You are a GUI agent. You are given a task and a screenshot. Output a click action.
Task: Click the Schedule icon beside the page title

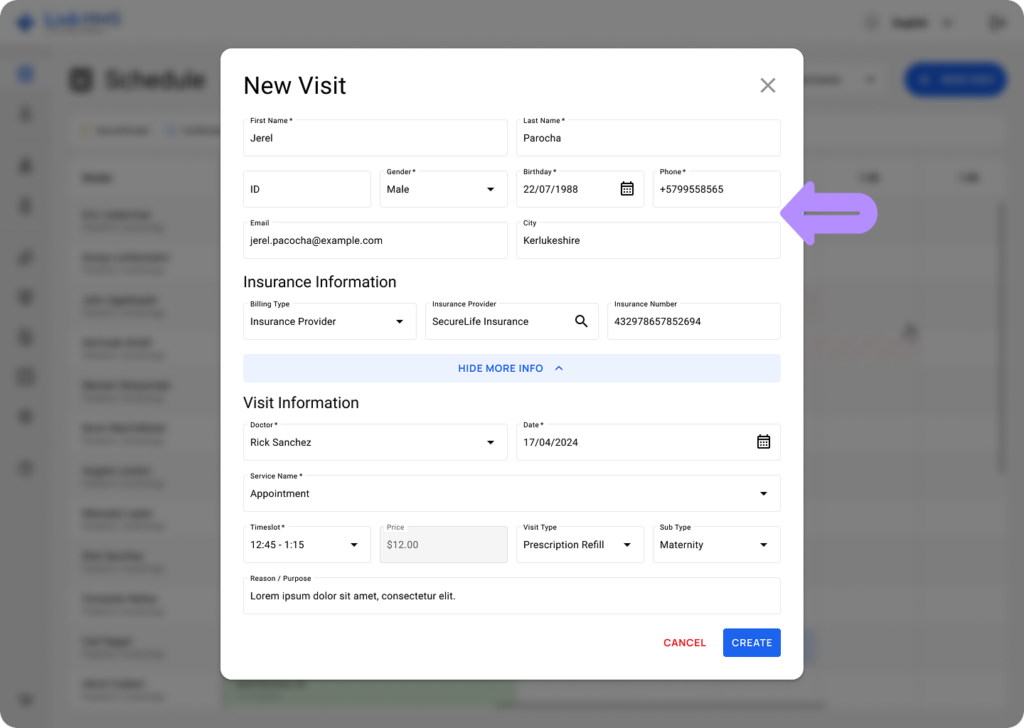[x=80, y=79]
